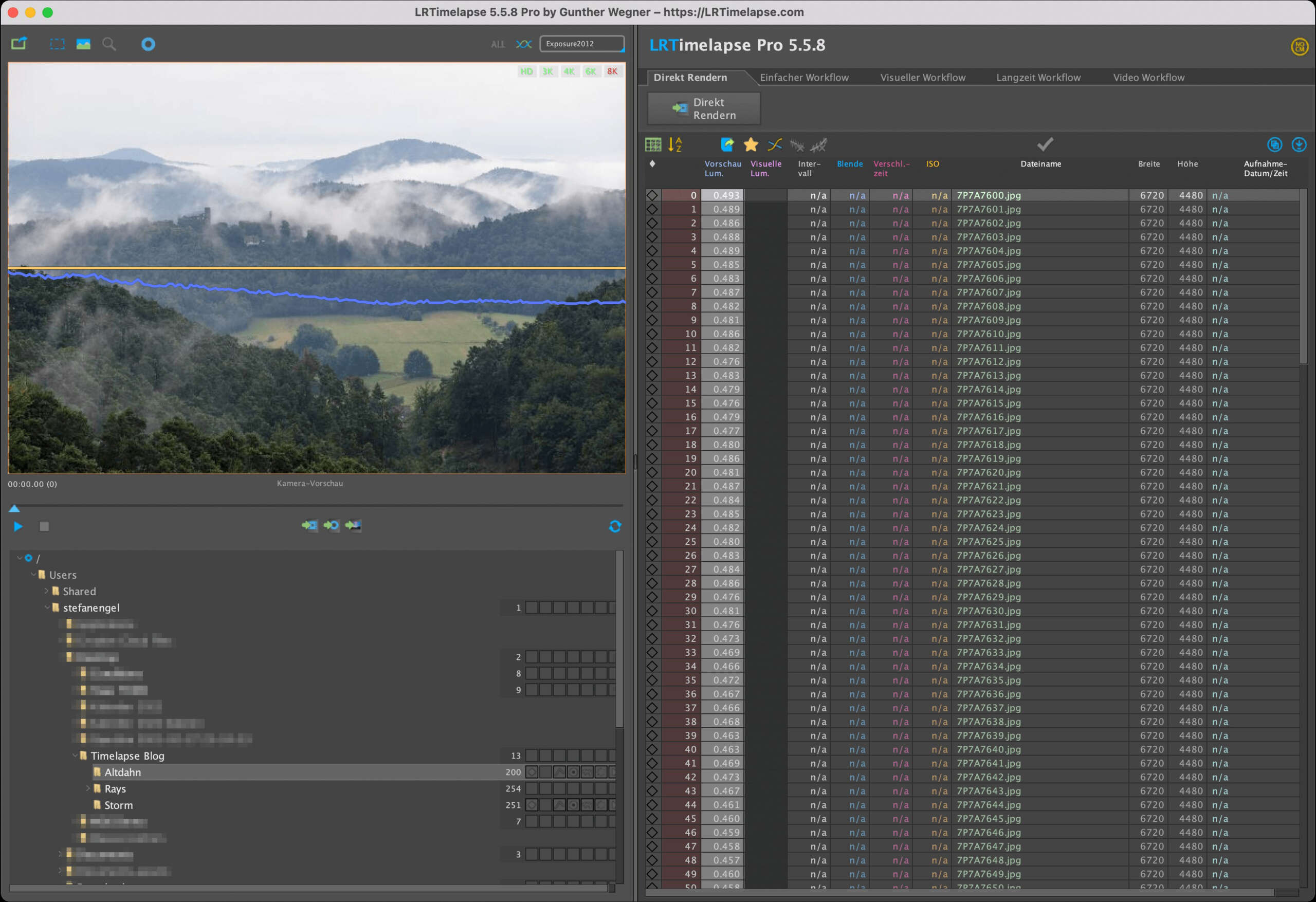The image size is (1316, 902).
Task: Click inside the Exposure2012 text field
Action: 581,44
